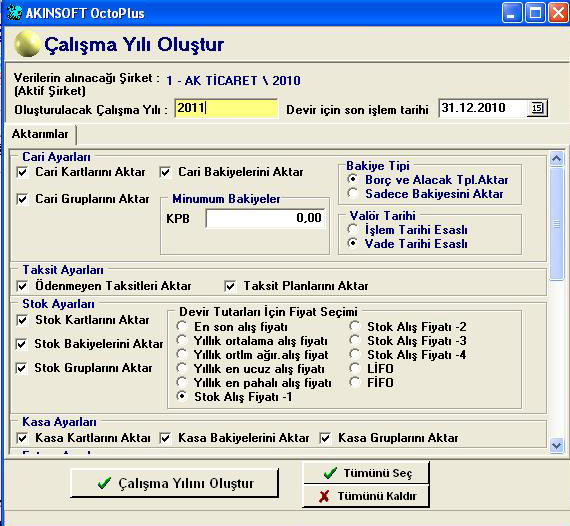Open the Aktarımlar tab
This screenshot has height=526, width=570.
[40, 134]
